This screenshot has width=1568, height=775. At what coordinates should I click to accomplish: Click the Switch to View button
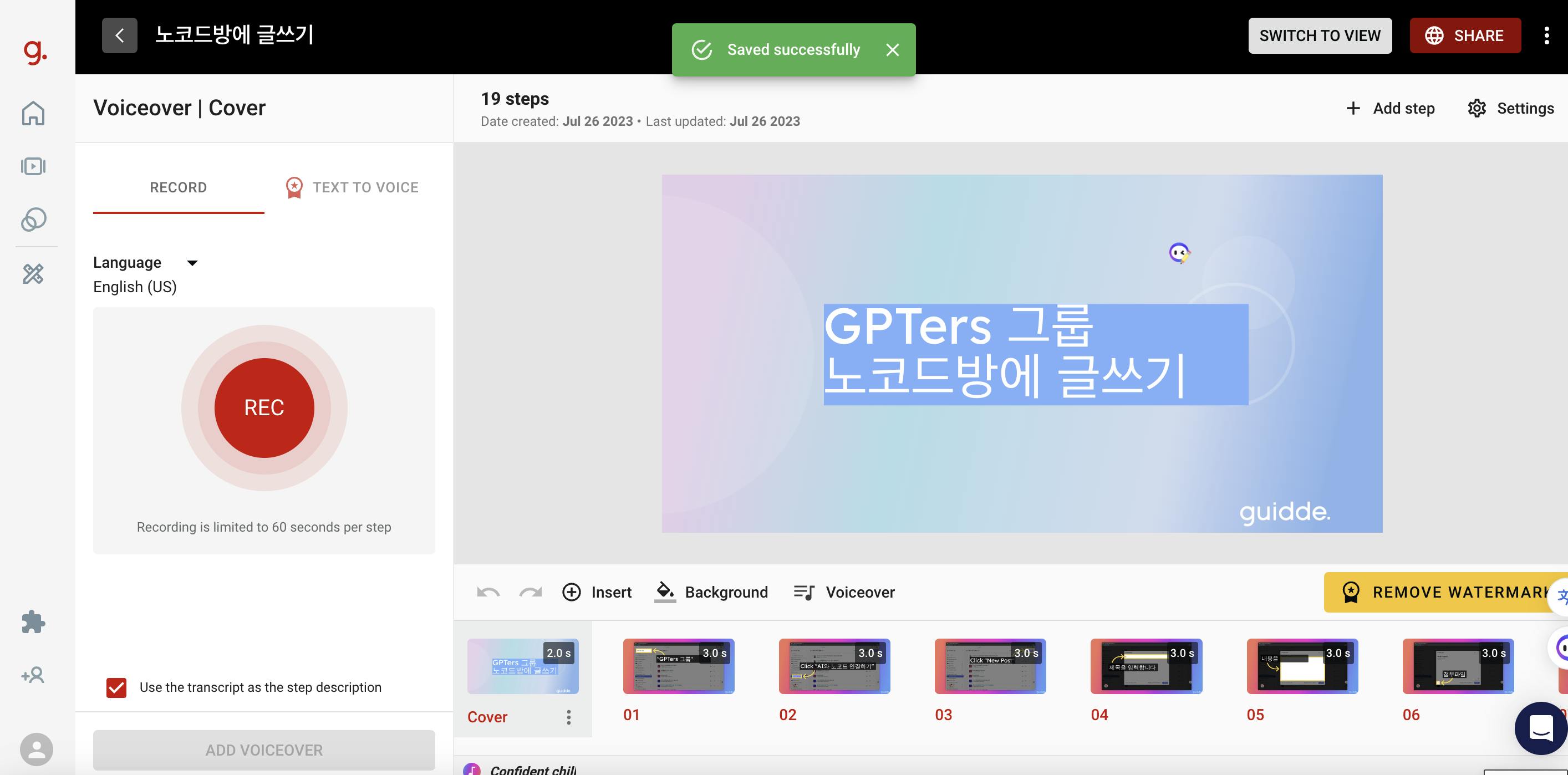click(x=1320, y=36)
